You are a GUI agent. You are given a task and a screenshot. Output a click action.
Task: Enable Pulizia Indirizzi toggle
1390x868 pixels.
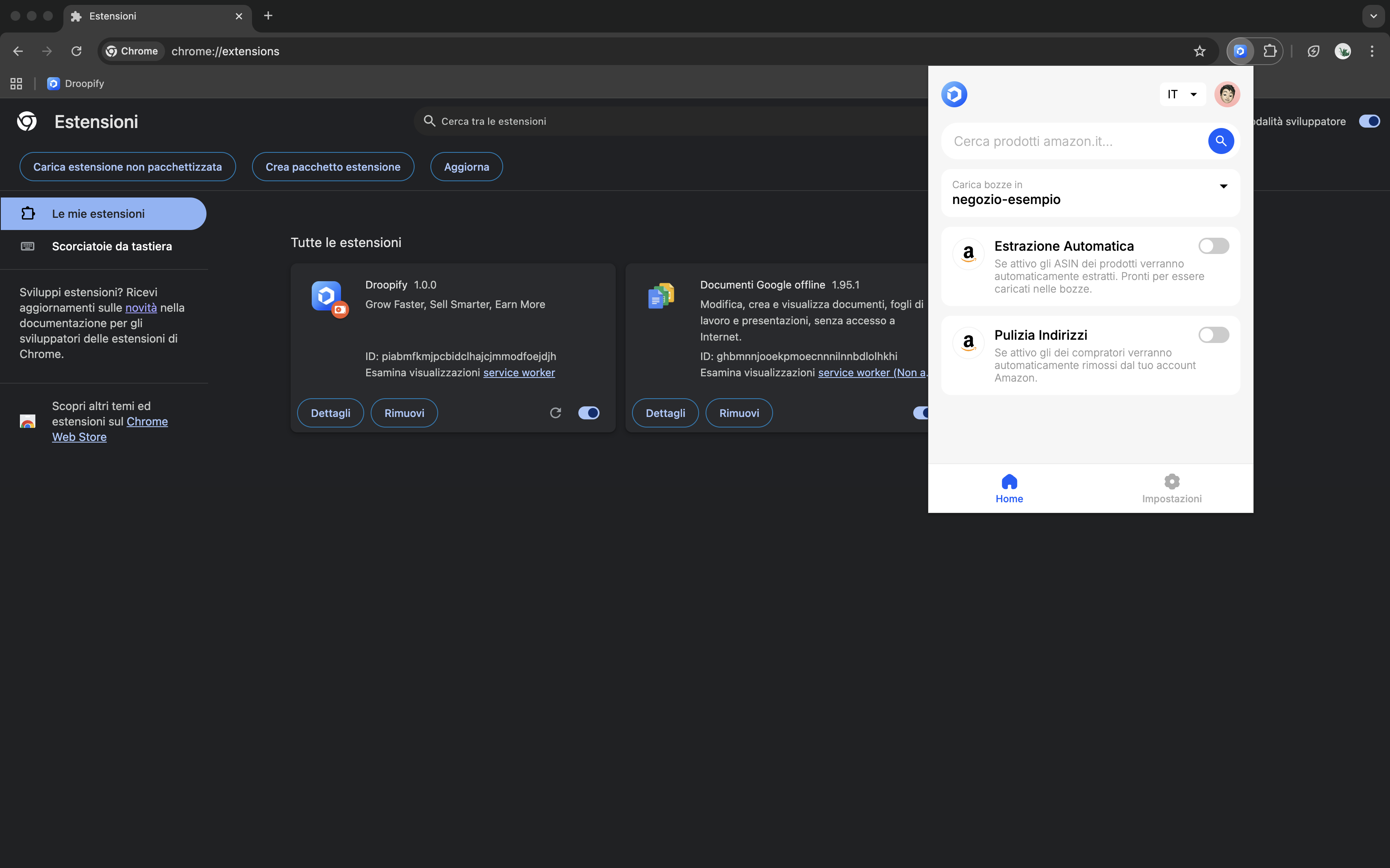[x=1213, y=335]
